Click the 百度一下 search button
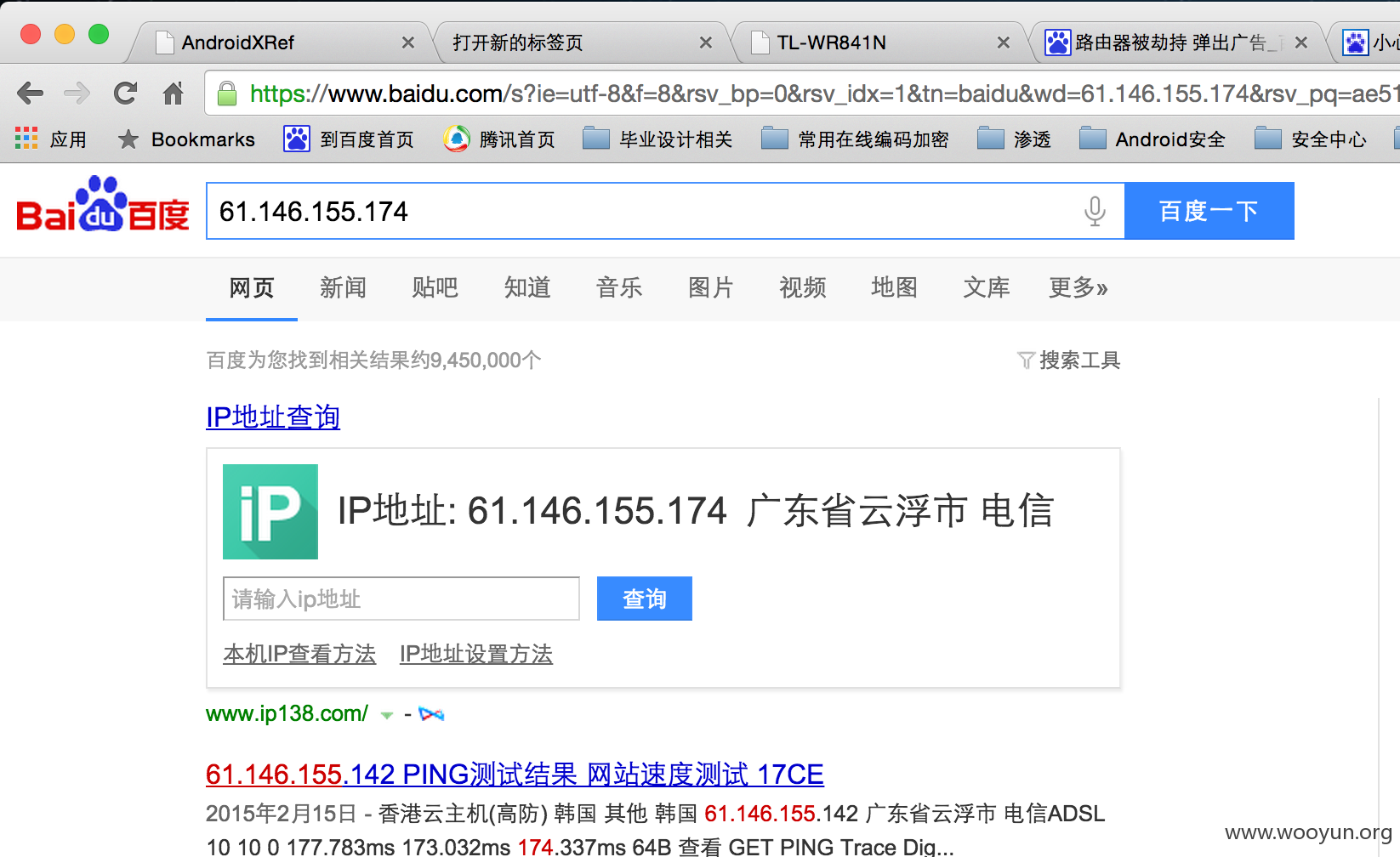The width and height of the screenshot is (1400, 857). click(1209, 211)
